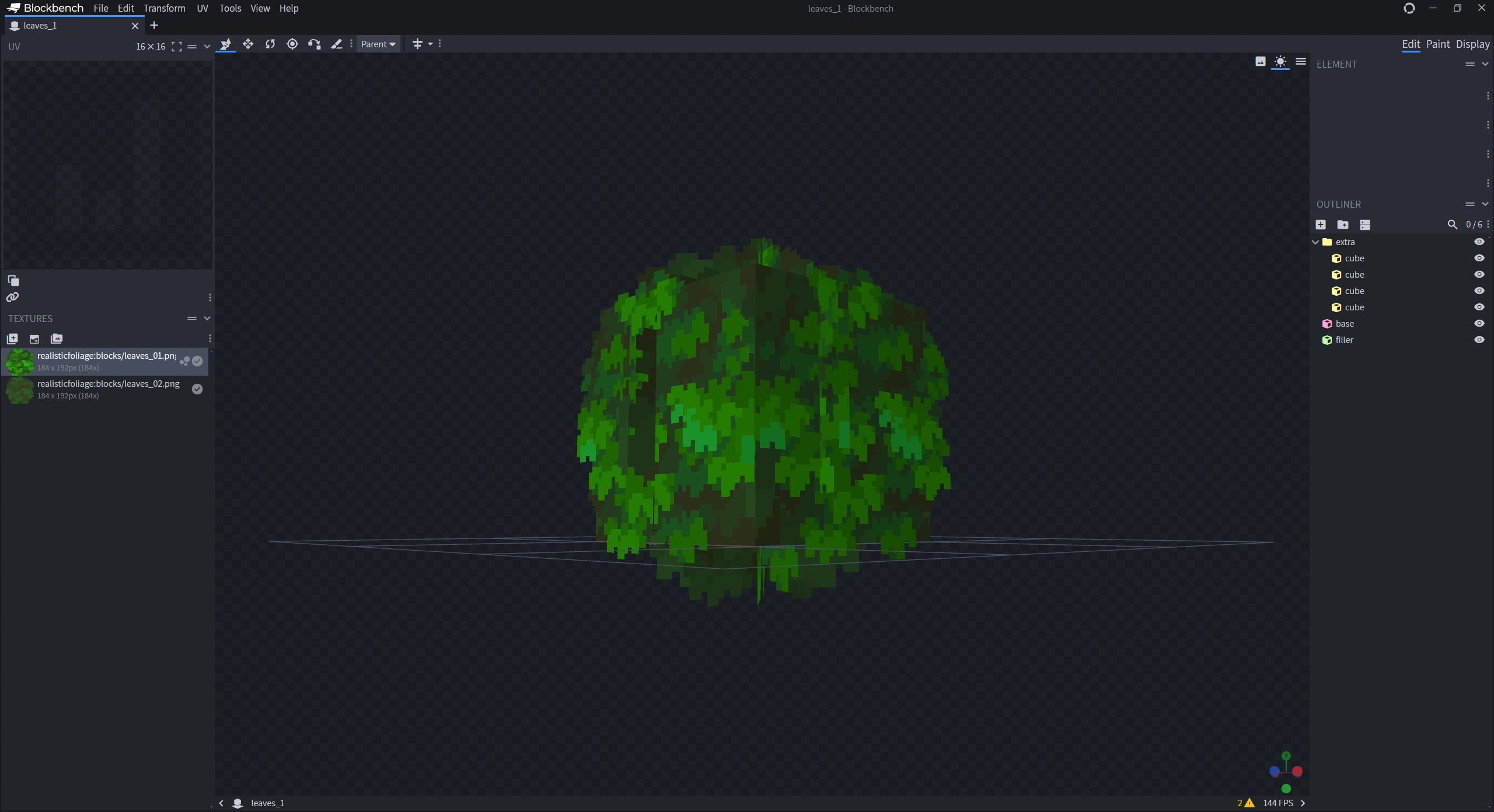Image resolution: width=1494 pixels, height=812 pixels.
Task: Toggle visibility of the filler element
Action: pos(1479,340)
